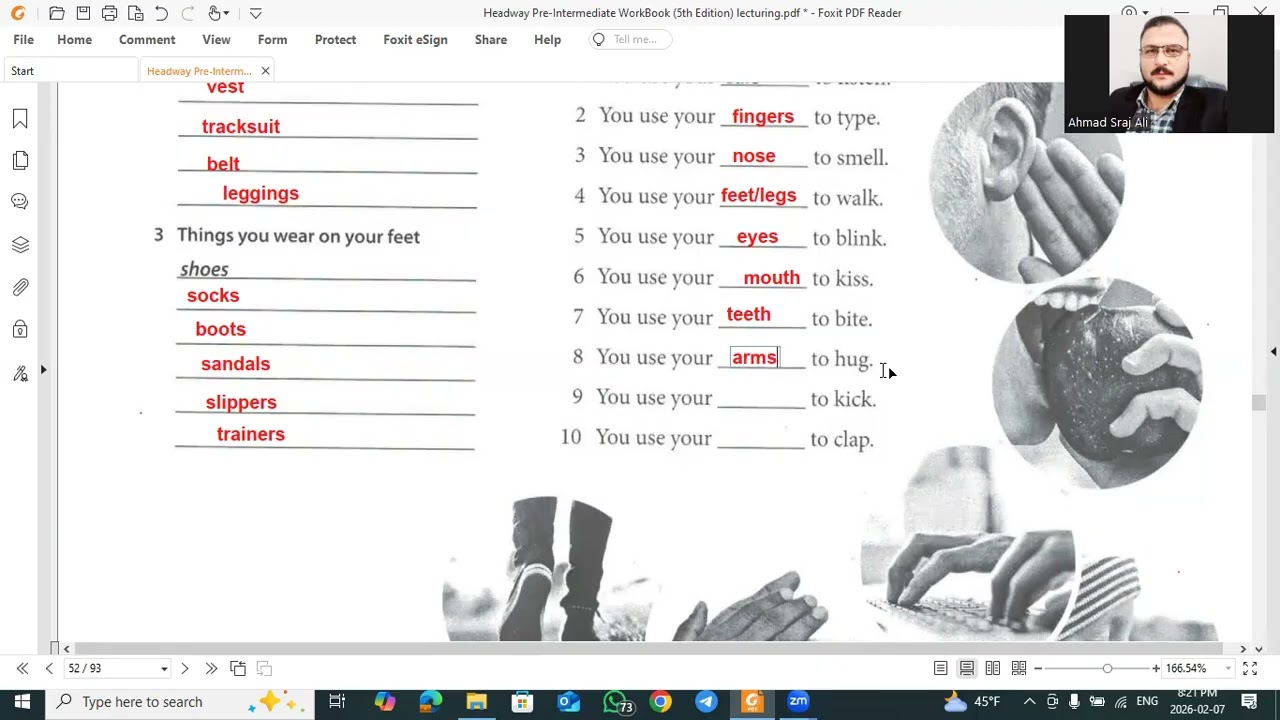Show hidden system tray icons
Screen dimensions: 1280x720
coord(1029,702)
